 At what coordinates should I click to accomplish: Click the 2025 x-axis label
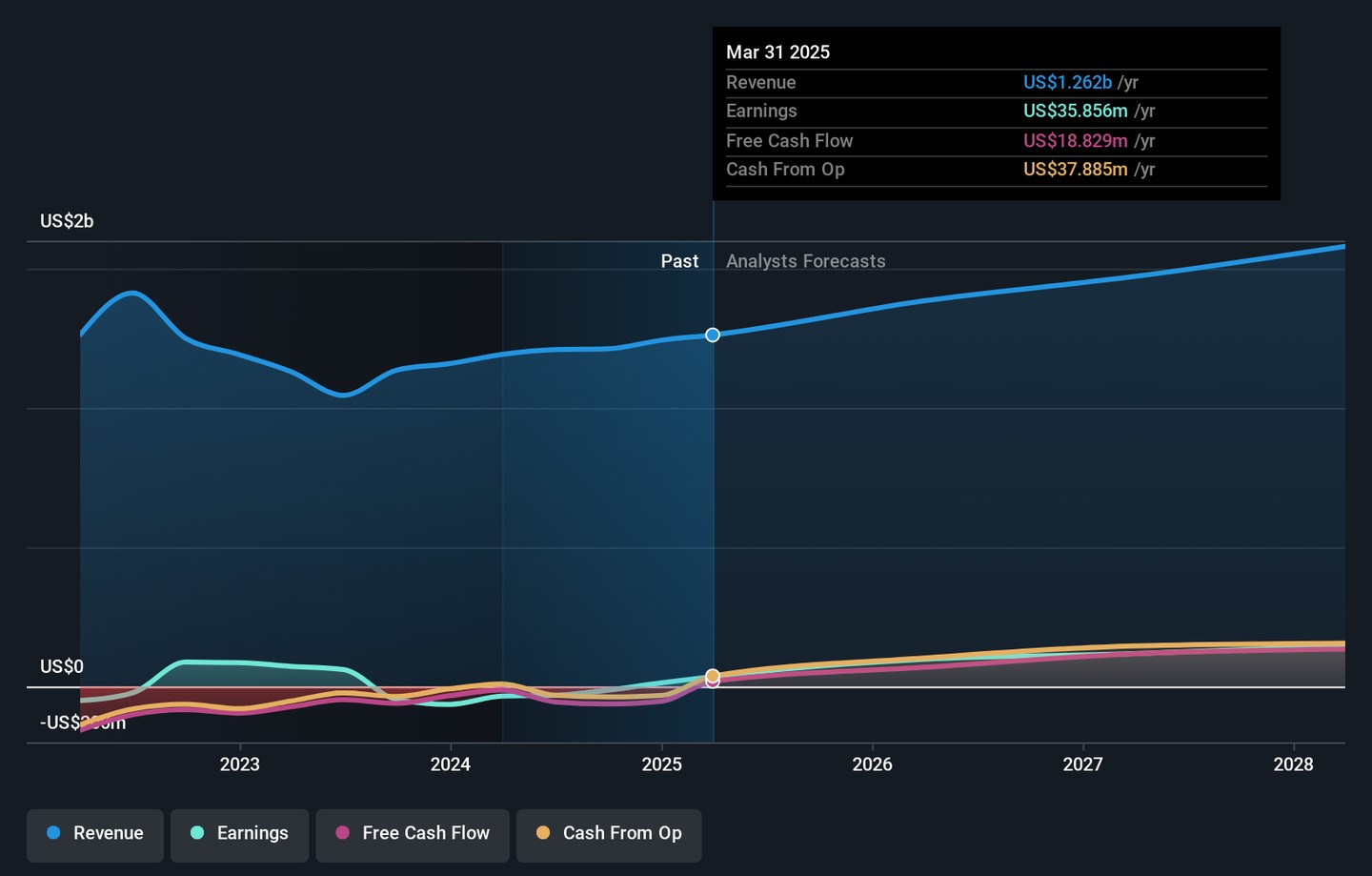[x=661, y=764]
